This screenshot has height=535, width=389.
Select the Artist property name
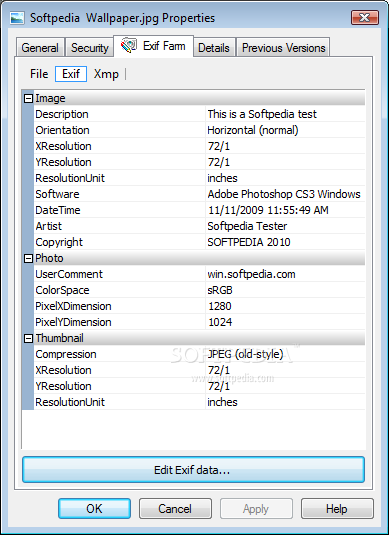[48, 226]
